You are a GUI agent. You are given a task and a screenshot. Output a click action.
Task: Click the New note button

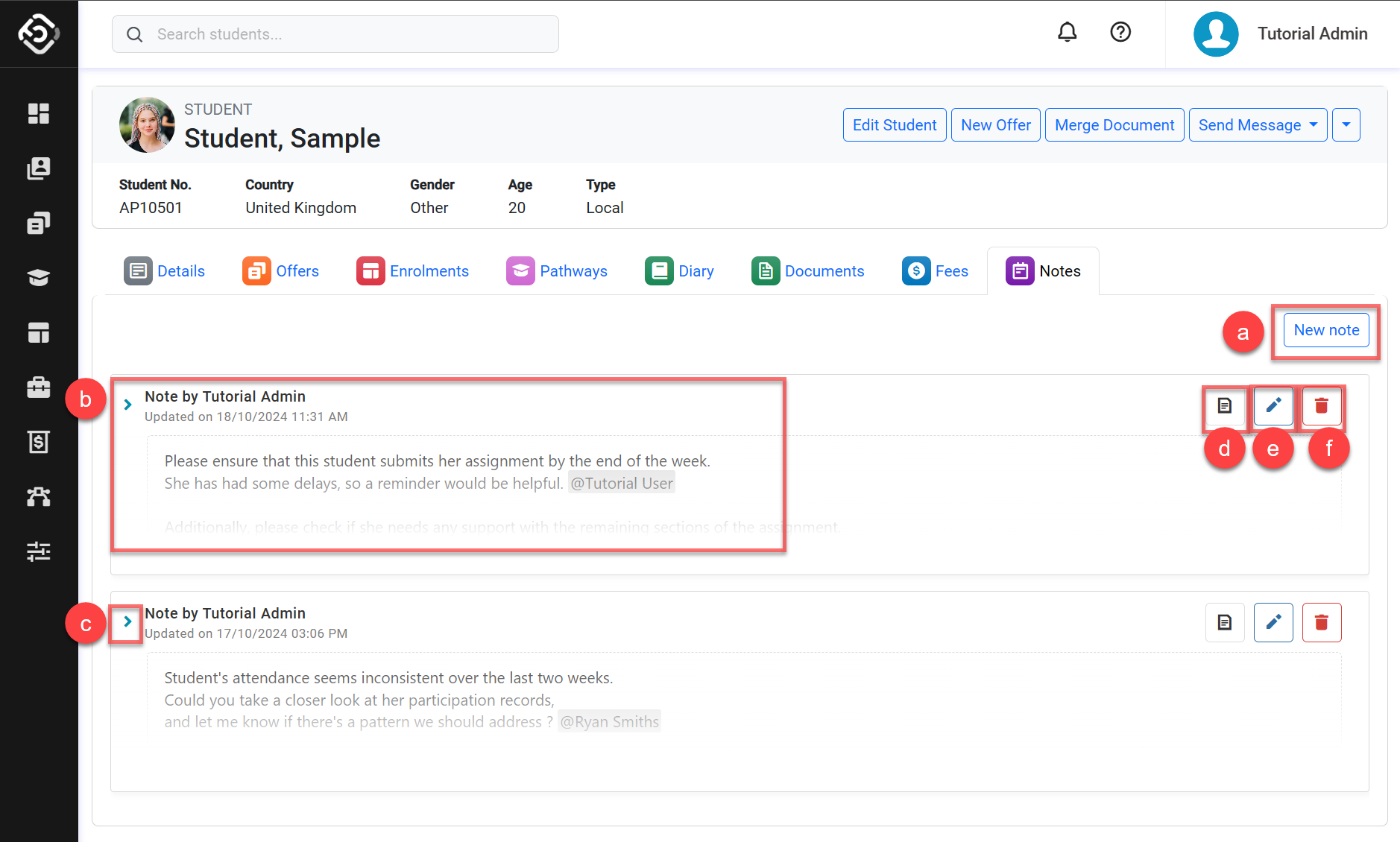pyautogui.click(x=1325, y=330)
